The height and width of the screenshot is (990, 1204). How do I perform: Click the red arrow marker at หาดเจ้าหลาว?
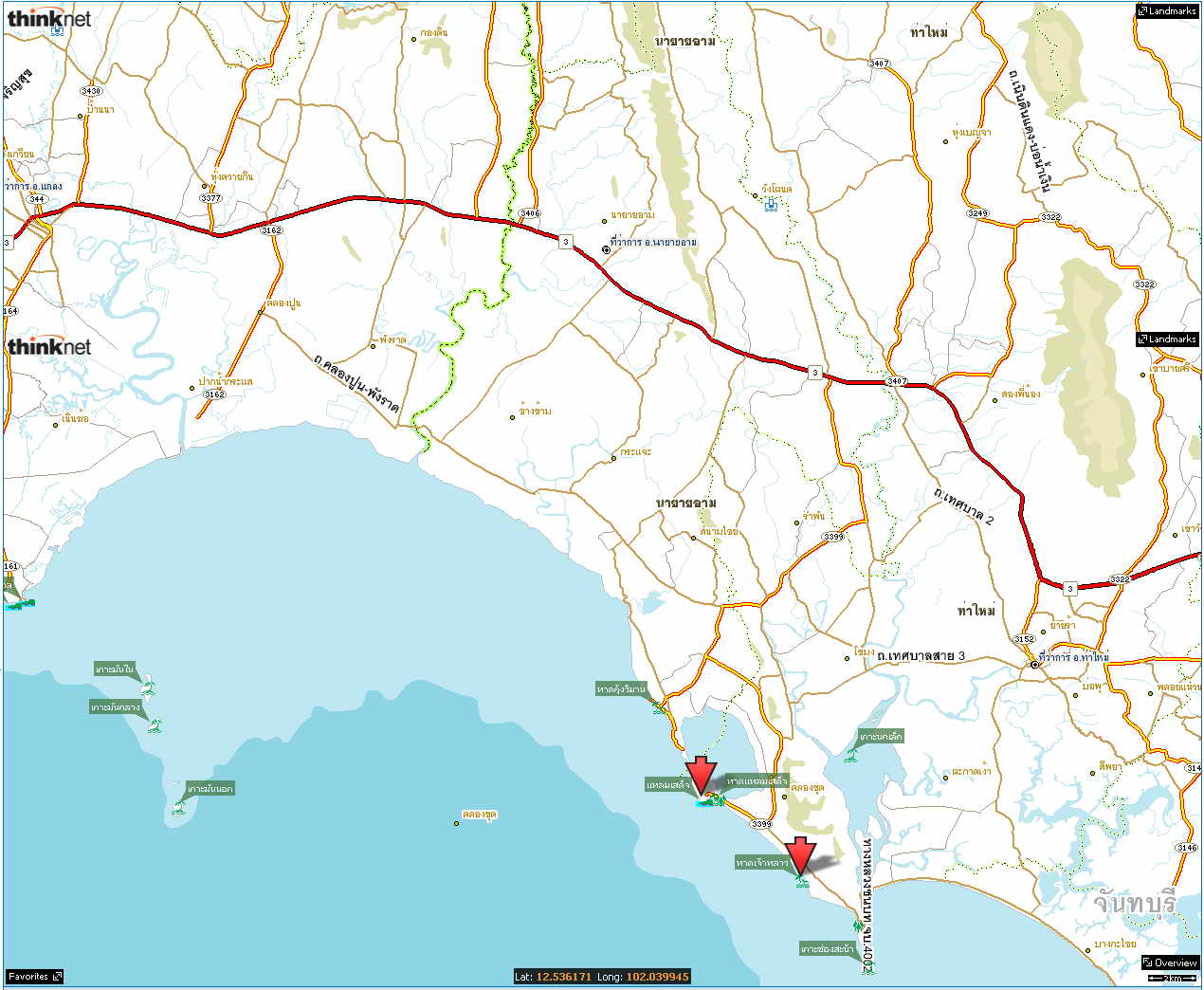(802, 855)
